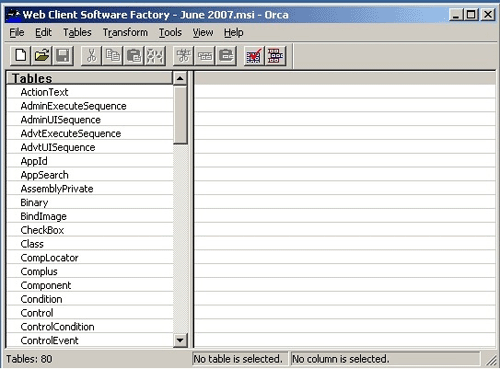Image resolution: width=500 pixels, height=369 pixels.
Task: Click the New file toolbar icon
Action: 20,56
